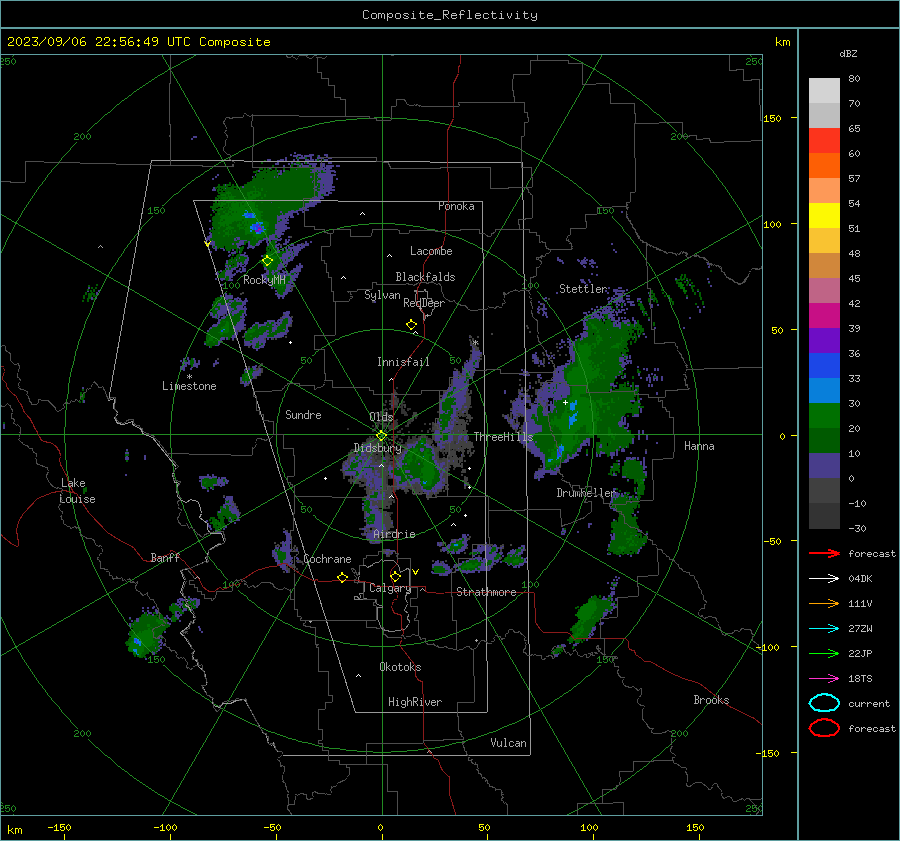The width and height of the screenshot is (900, 841).
Task: Click the Banff label
Action: 165,558
